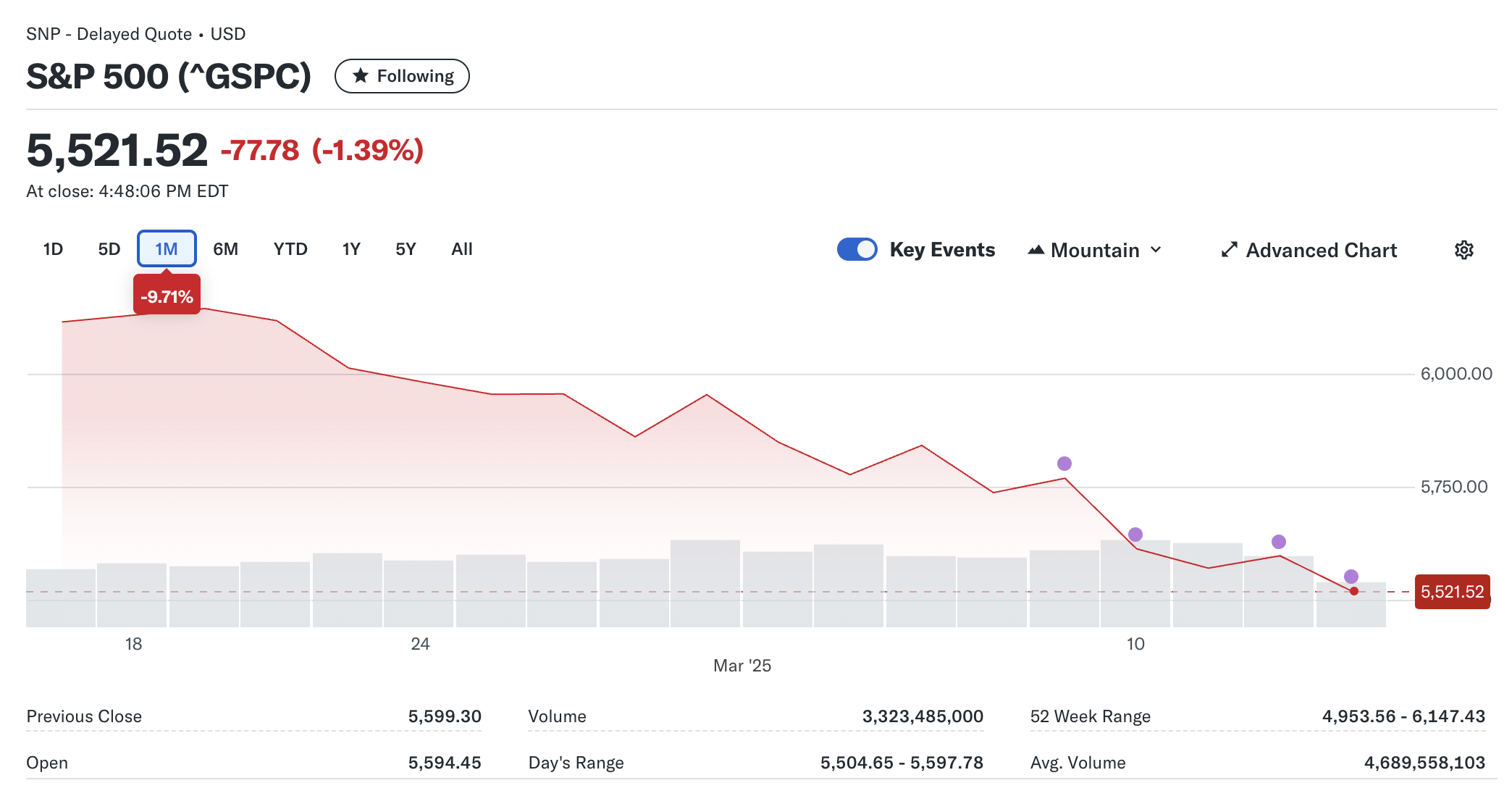Image resolution: width=1512 pixels, height=791 pixels.
Task: Click the Advanced Chart expand arrow icon
Action: pos(1229,250)
